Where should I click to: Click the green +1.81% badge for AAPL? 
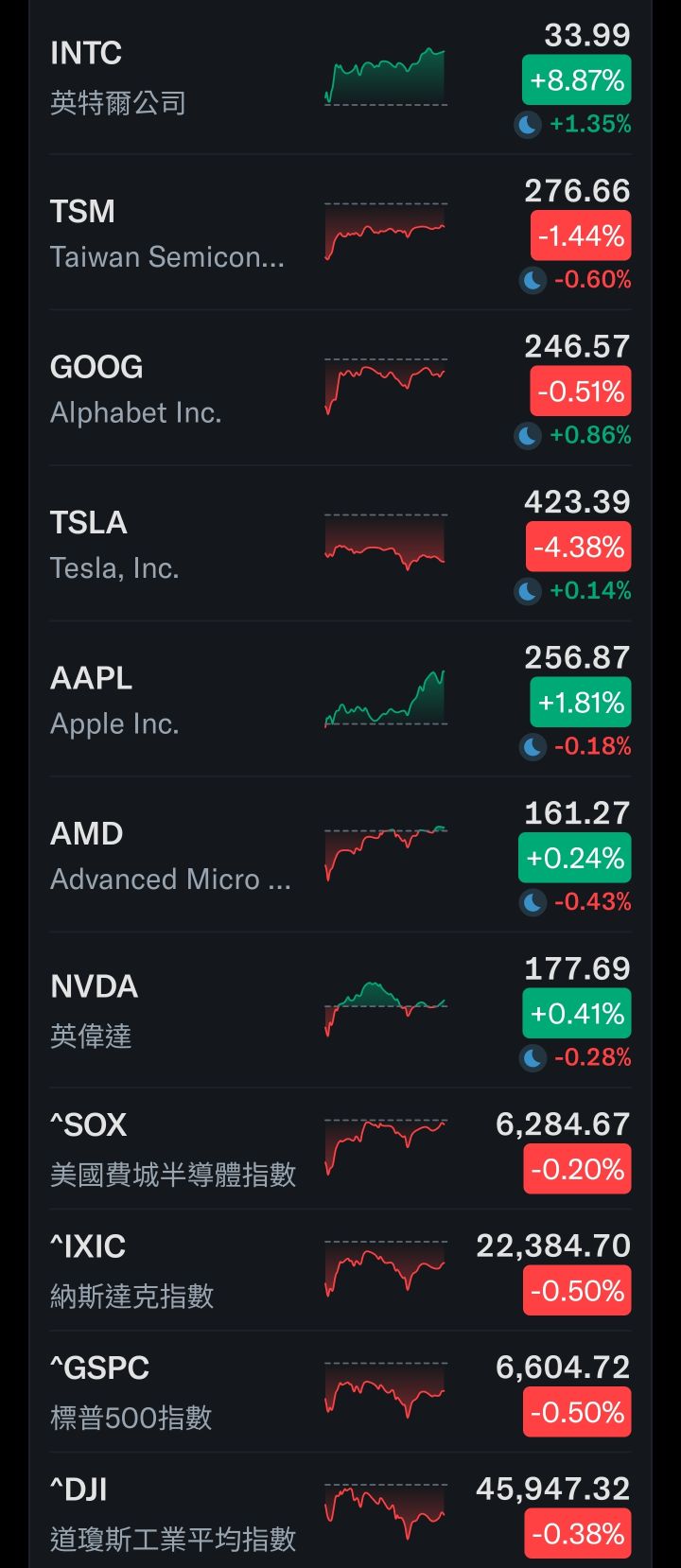pos(580,703)
